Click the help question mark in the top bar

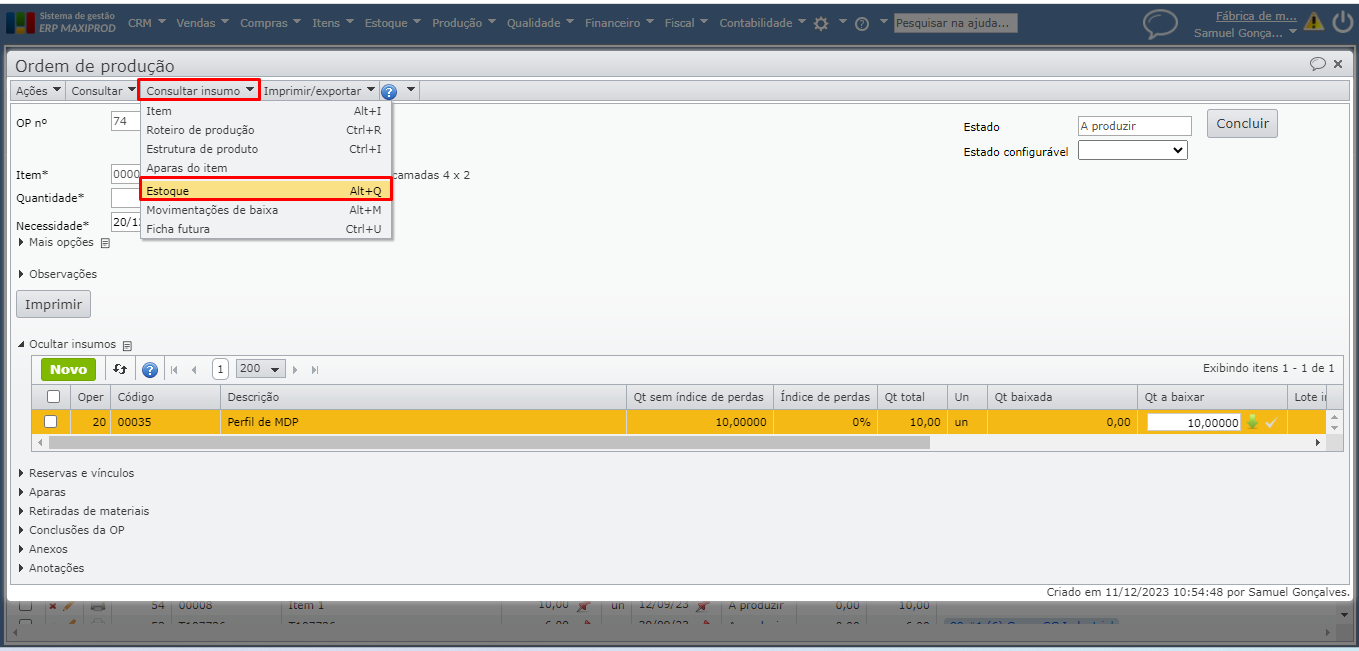point(862,23)
